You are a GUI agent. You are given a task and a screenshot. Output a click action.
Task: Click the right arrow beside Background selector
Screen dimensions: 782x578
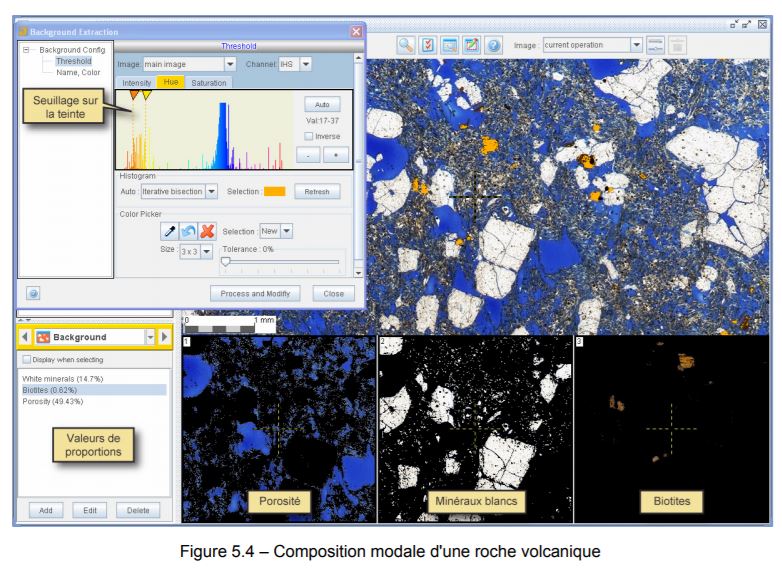click(x=164, y=337)
